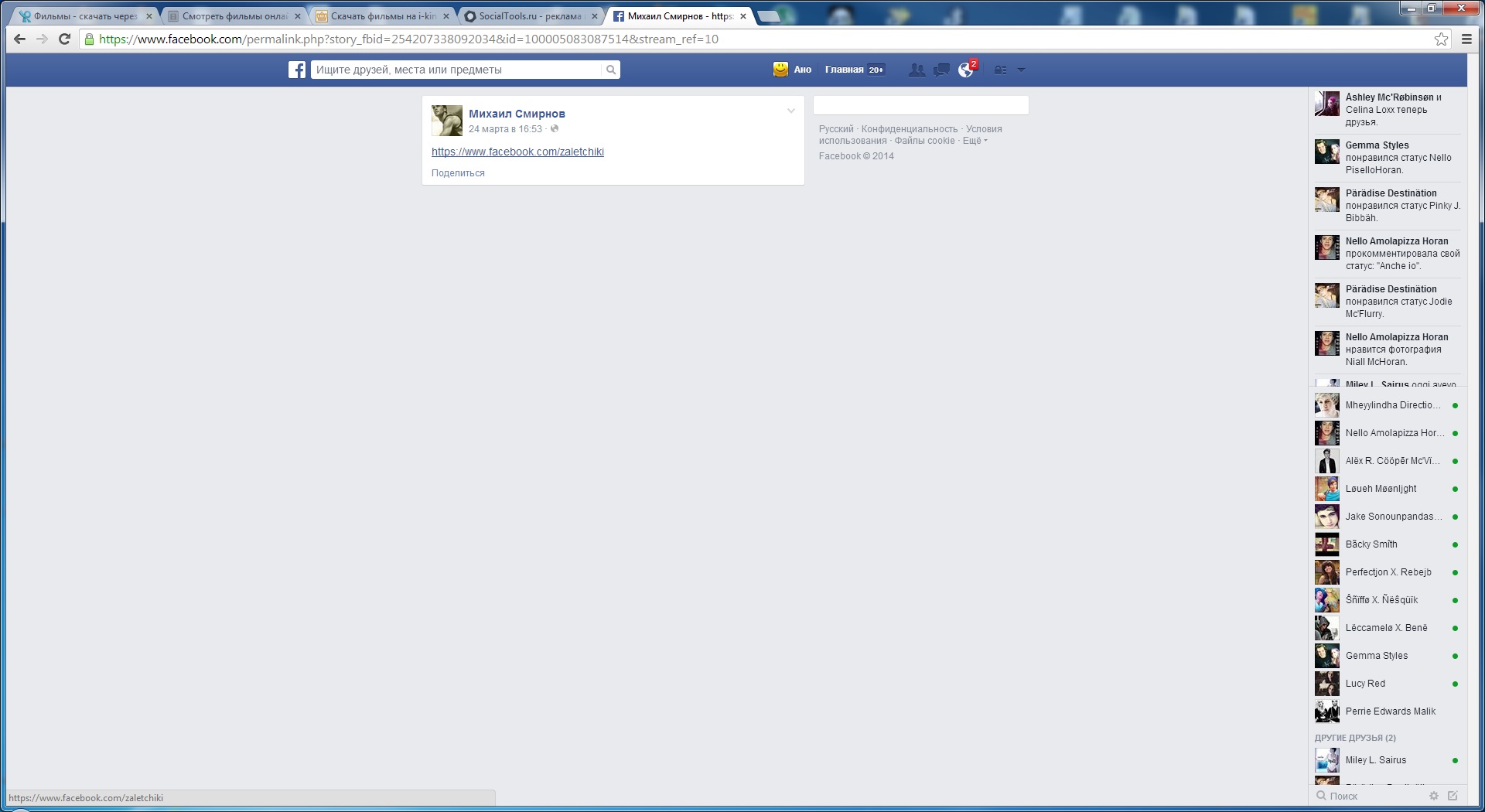Switch to the SocialTools.ru tab
Viewport: 1485px width, 812px height.
(531, 16)
